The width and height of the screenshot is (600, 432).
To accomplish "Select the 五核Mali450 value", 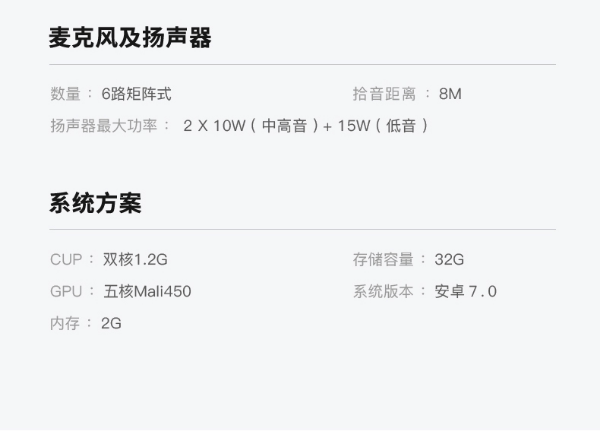I will point(147,292).
